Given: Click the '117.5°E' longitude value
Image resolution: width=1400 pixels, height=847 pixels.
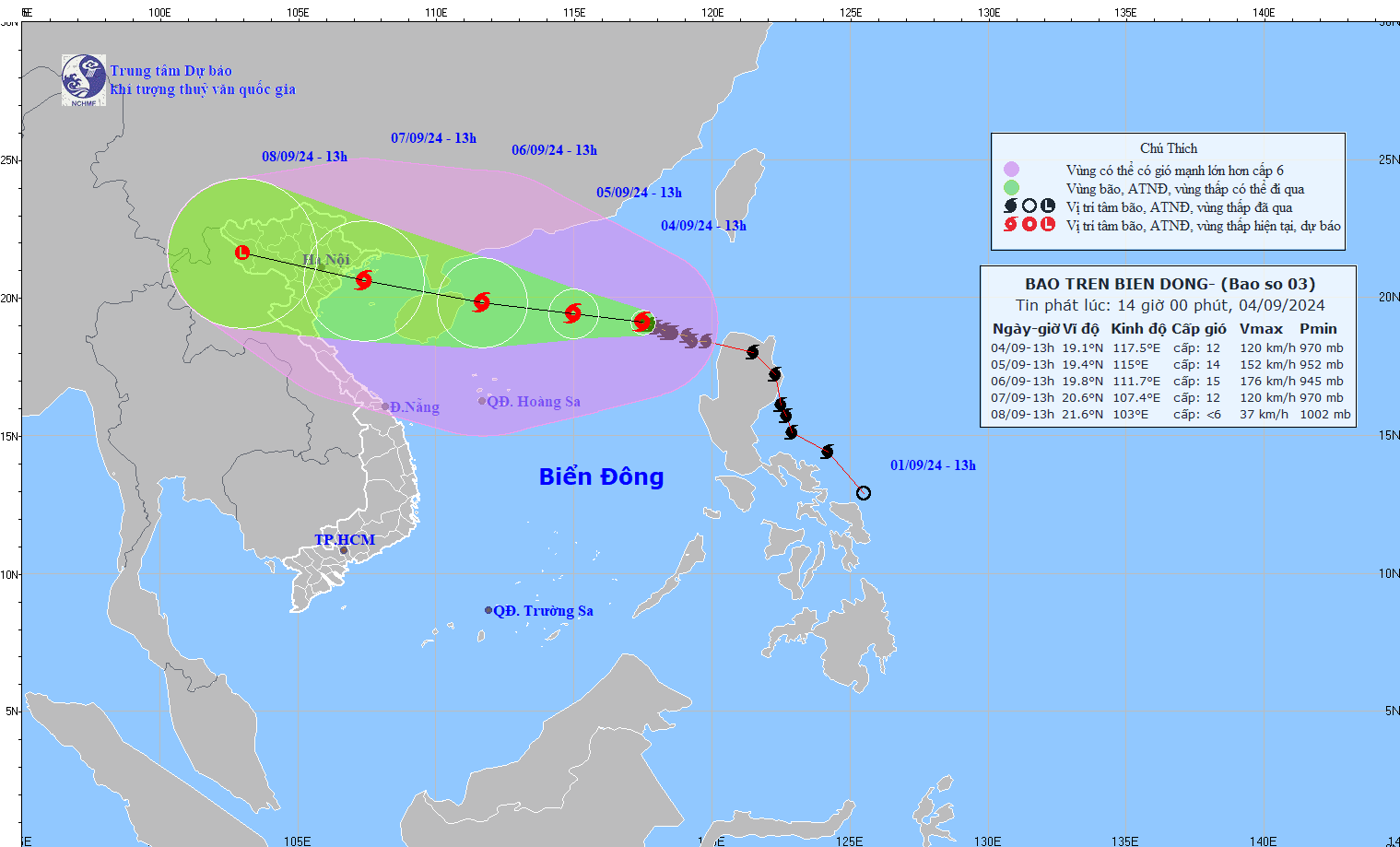Looking at the screenshot, I should point(1136,348).
